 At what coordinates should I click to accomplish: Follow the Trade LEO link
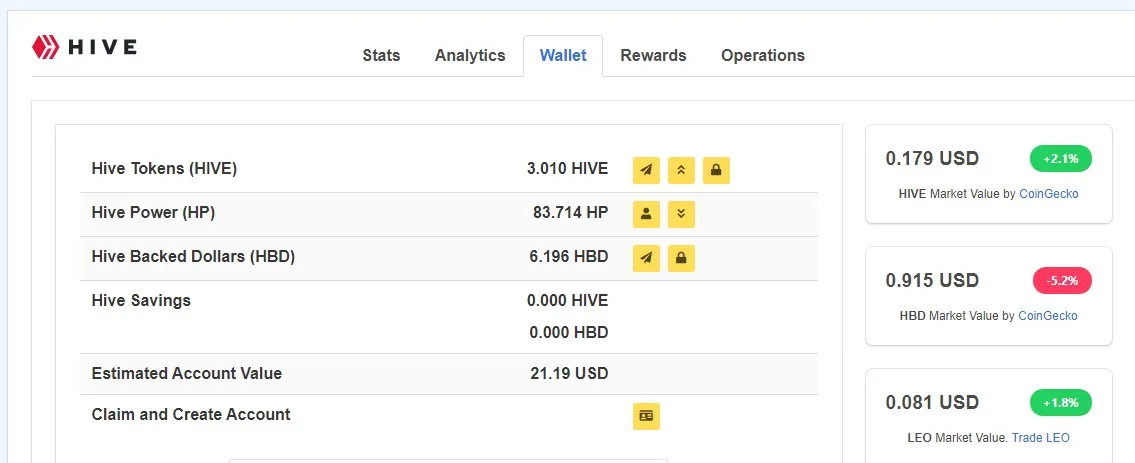coord(1040,438)
